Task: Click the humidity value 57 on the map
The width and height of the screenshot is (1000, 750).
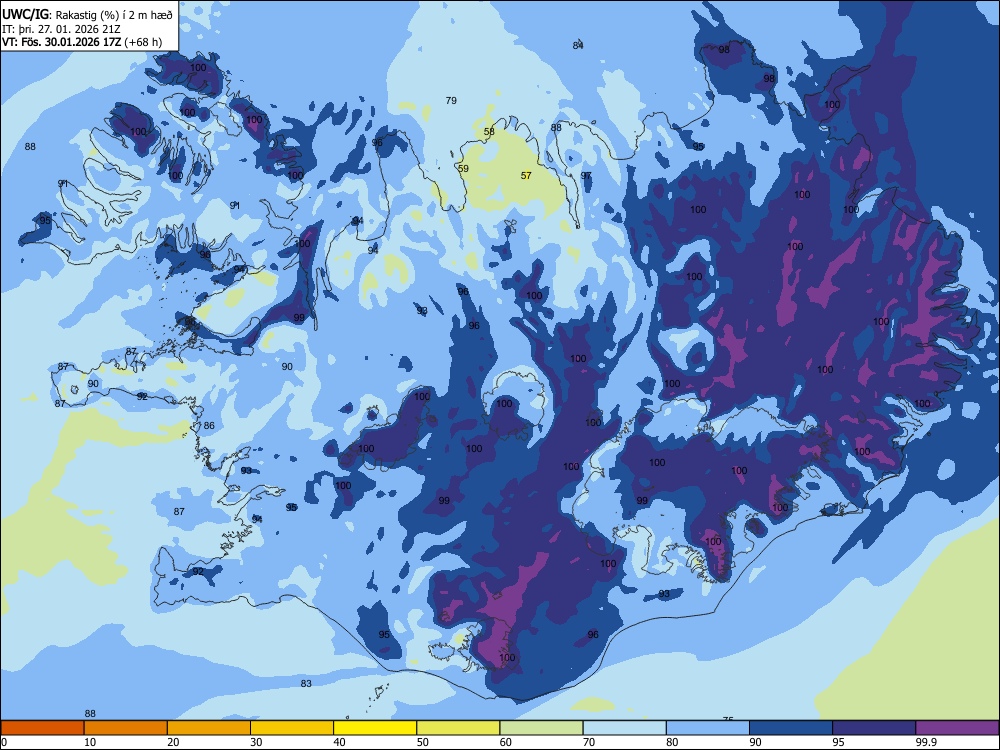Action: [526, 175]
